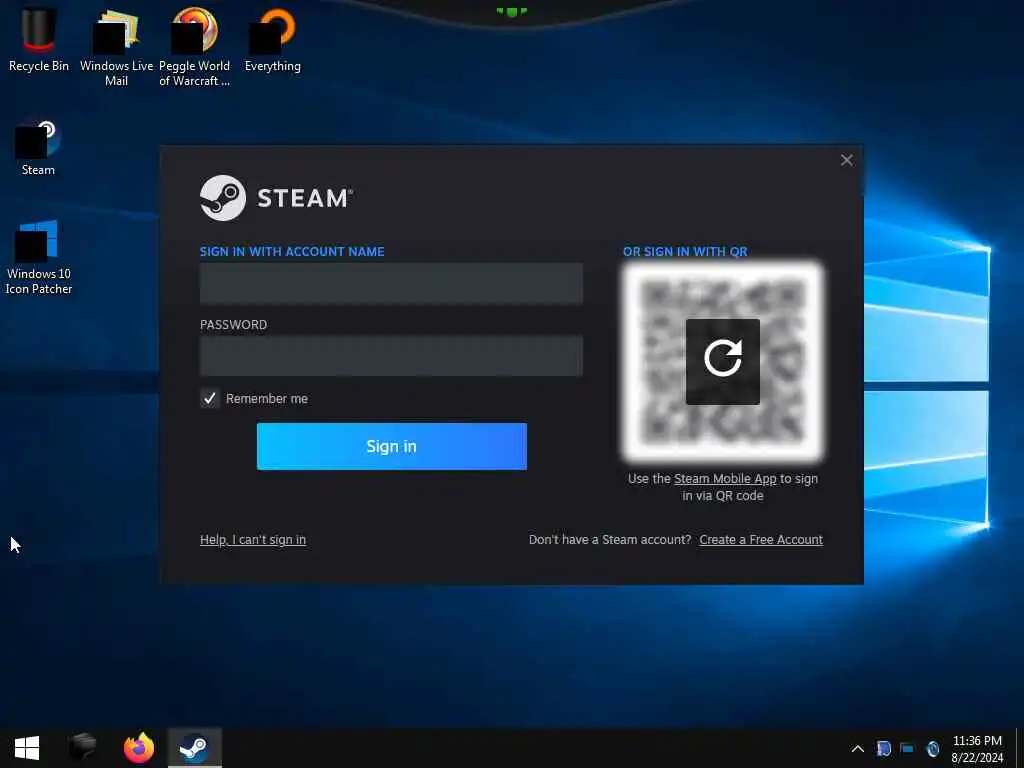Select the Steam desktop shortcut

point(38,147)
